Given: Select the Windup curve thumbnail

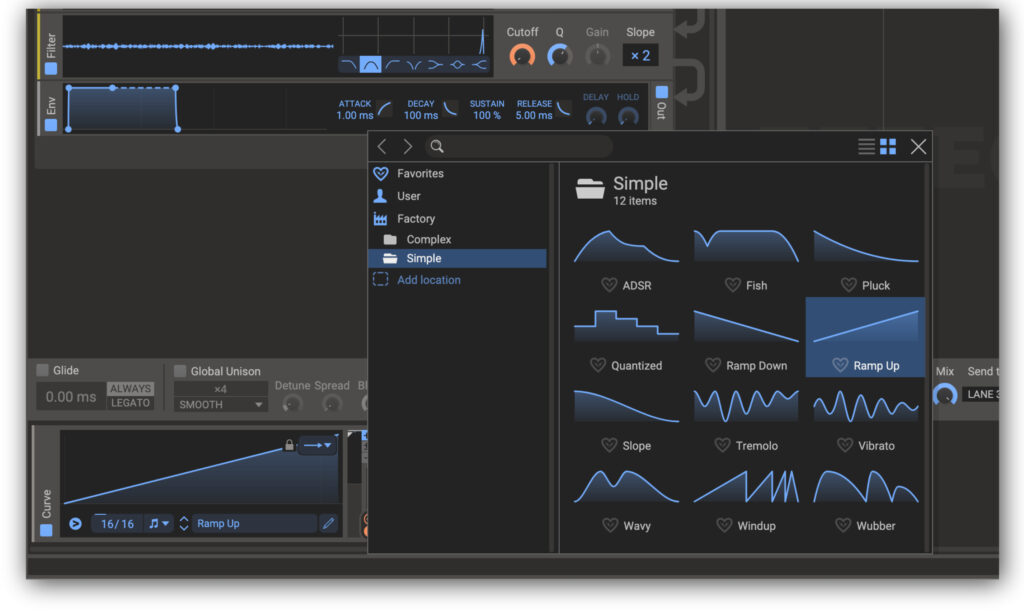Looking at the screenshot, I should coord(746,487).
